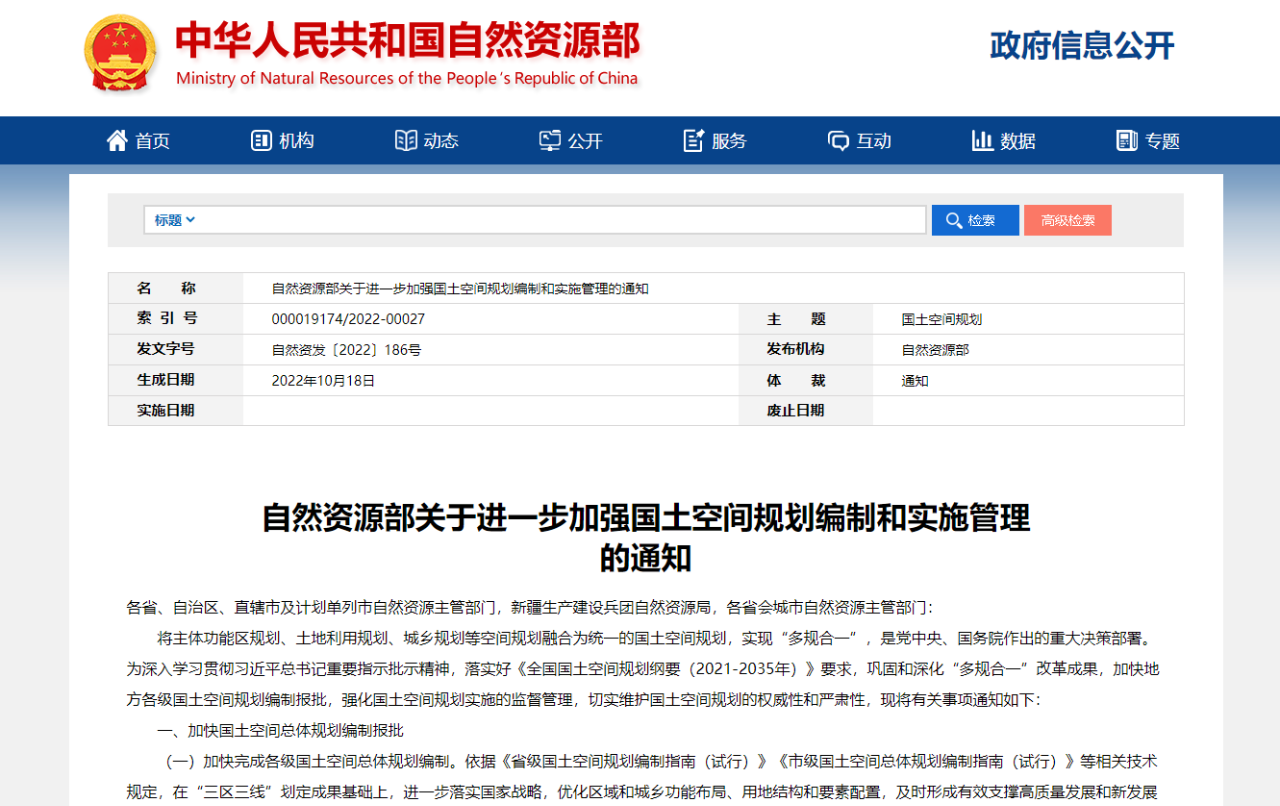Click the 动态 open-book icon
Image resolution: width=1280 pixels, height=806 pixels.
(x=406, y=141)
